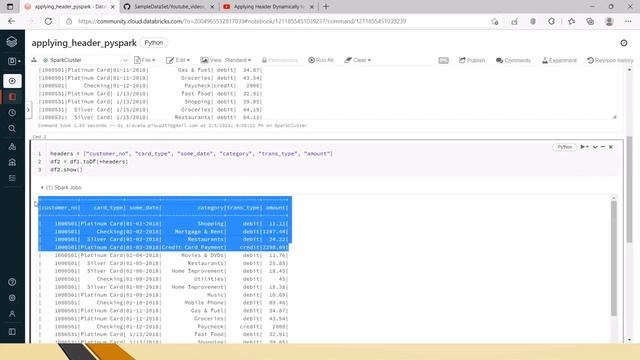Open cell 3 chevron options menu
This screenshot has width=640, height=360.
tap(595, 147)
